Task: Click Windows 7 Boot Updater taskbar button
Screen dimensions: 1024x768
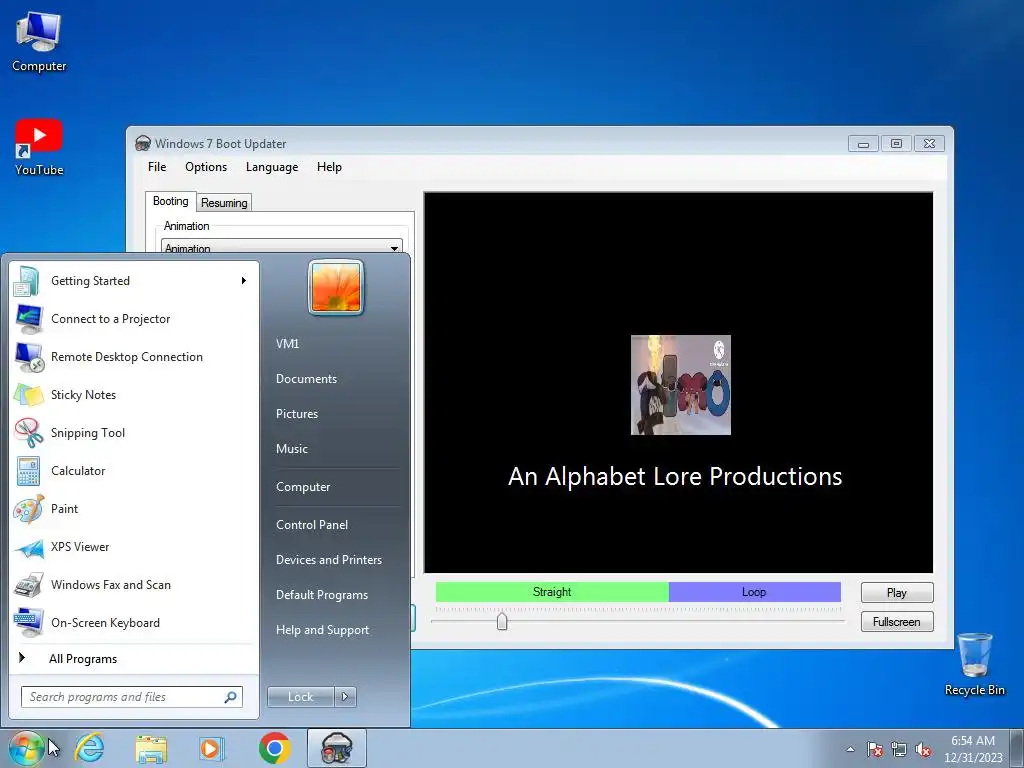Action: point(336,748)
